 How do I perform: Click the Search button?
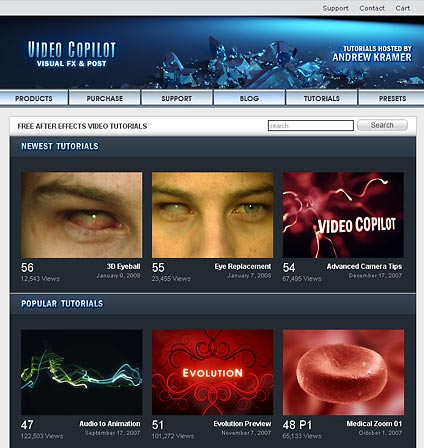[x=382, y=125]
